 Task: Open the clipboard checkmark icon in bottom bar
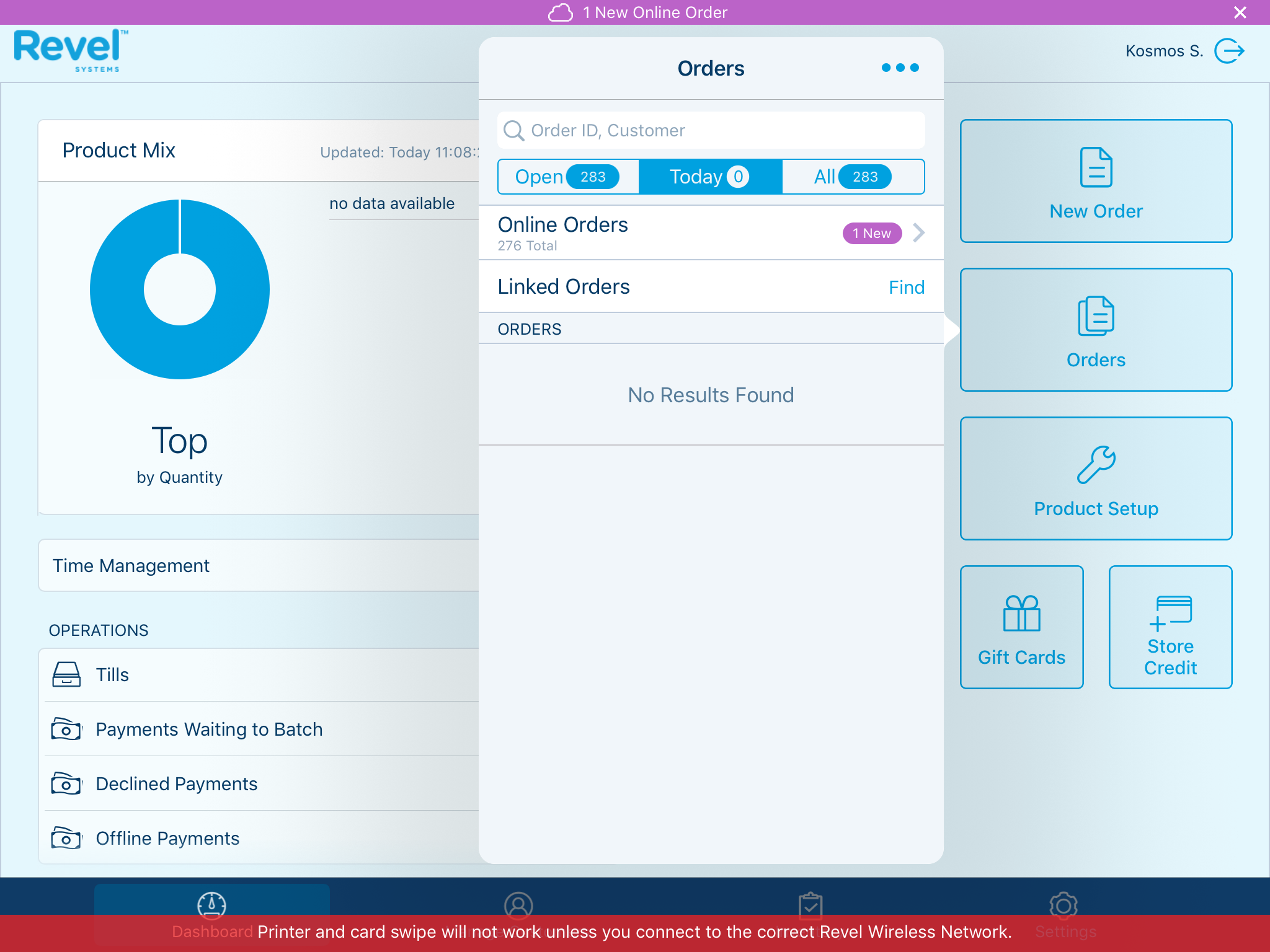pyautogui.click(x=810, y=906)
